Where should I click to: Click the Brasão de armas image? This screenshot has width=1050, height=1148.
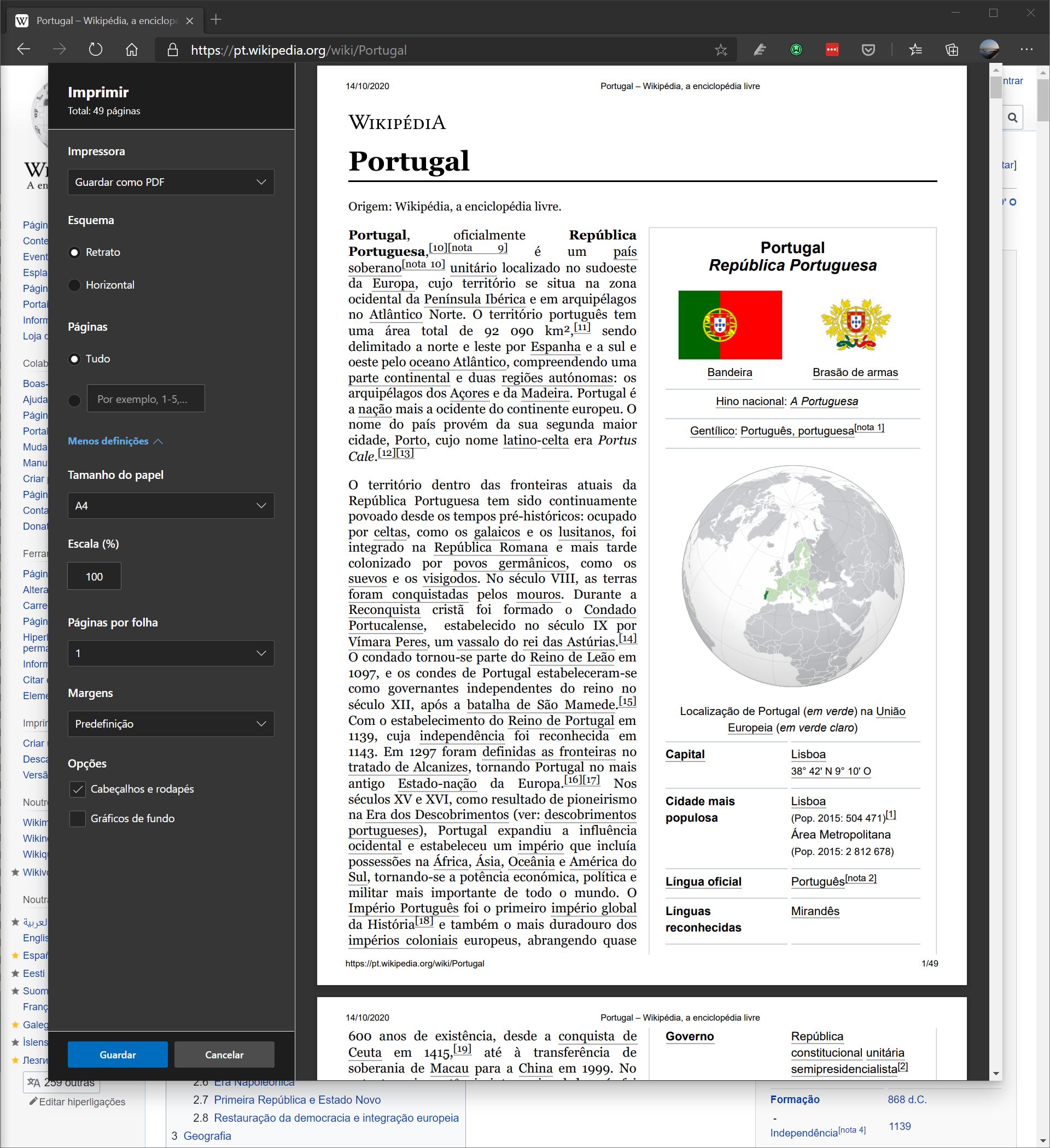[x=855, y=325]
